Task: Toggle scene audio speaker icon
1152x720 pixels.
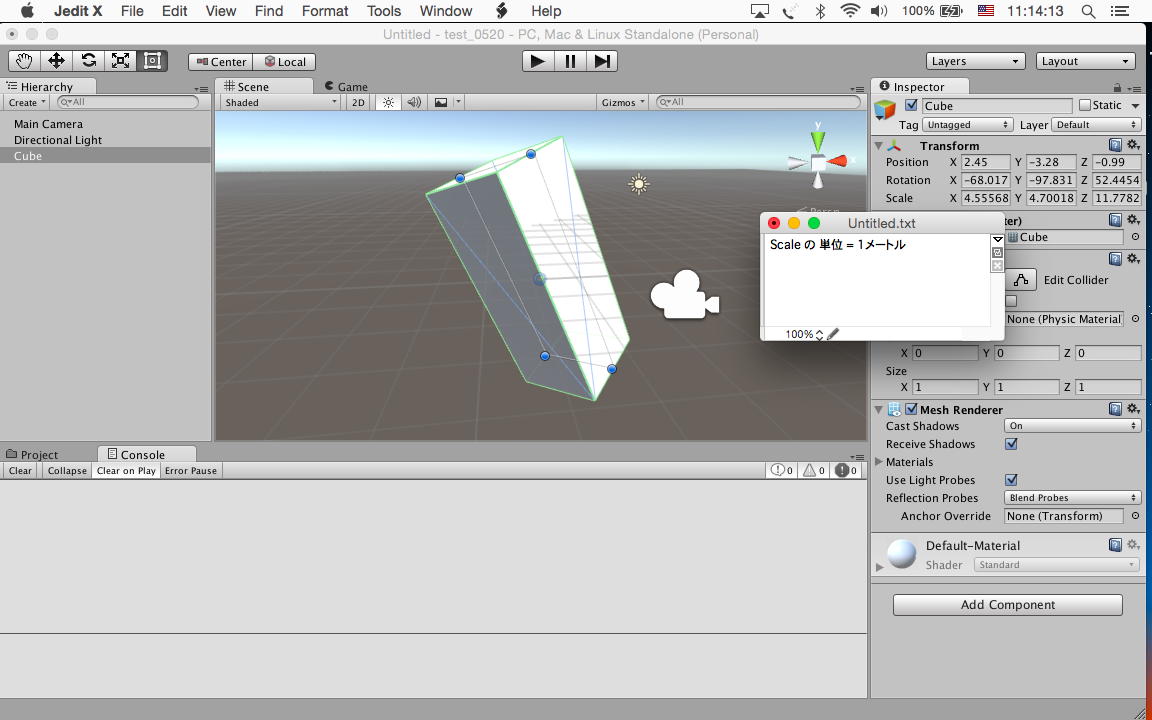Action: click(414, 102)
